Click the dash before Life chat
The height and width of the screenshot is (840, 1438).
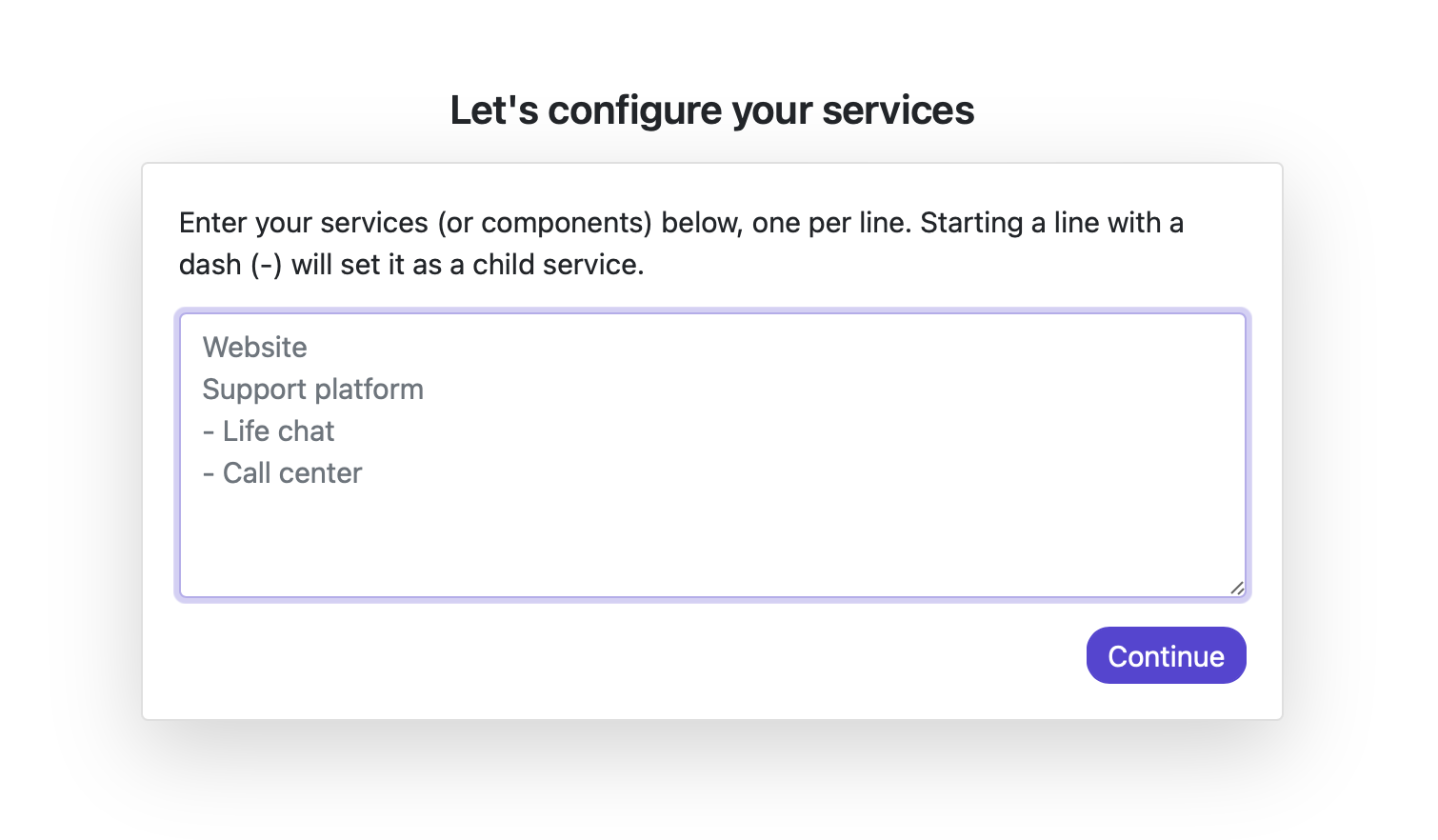pos(208,430)
